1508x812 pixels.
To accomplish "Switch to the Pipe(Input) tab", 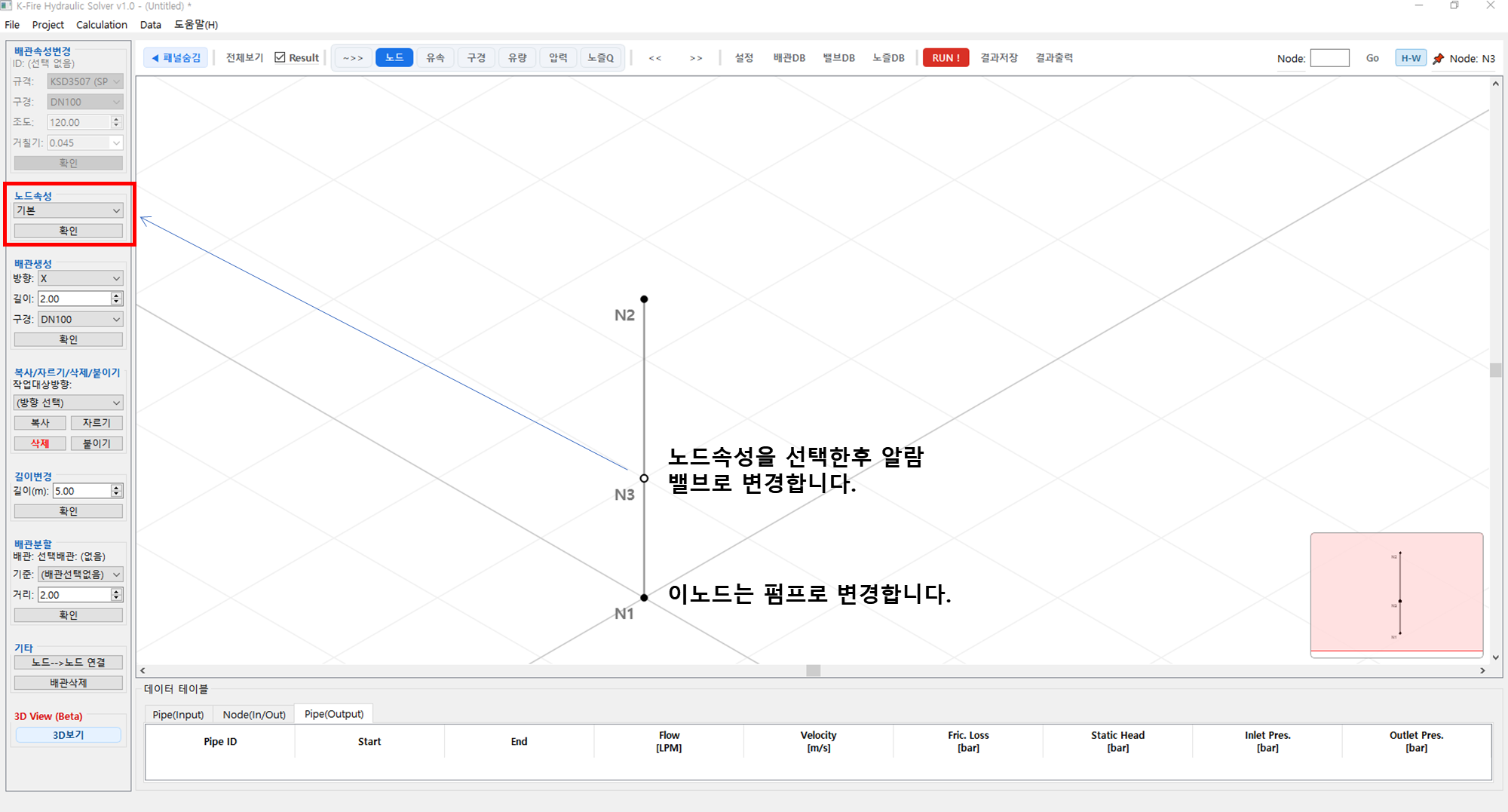I will [x=178, y=714].
